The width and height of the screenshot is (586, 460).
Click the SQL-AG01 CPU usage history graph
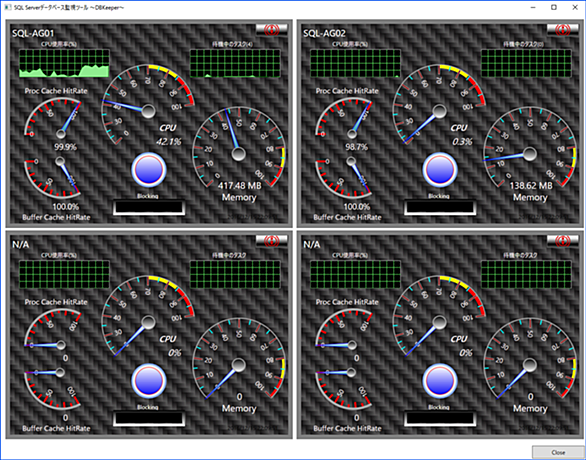pos(64,63)
